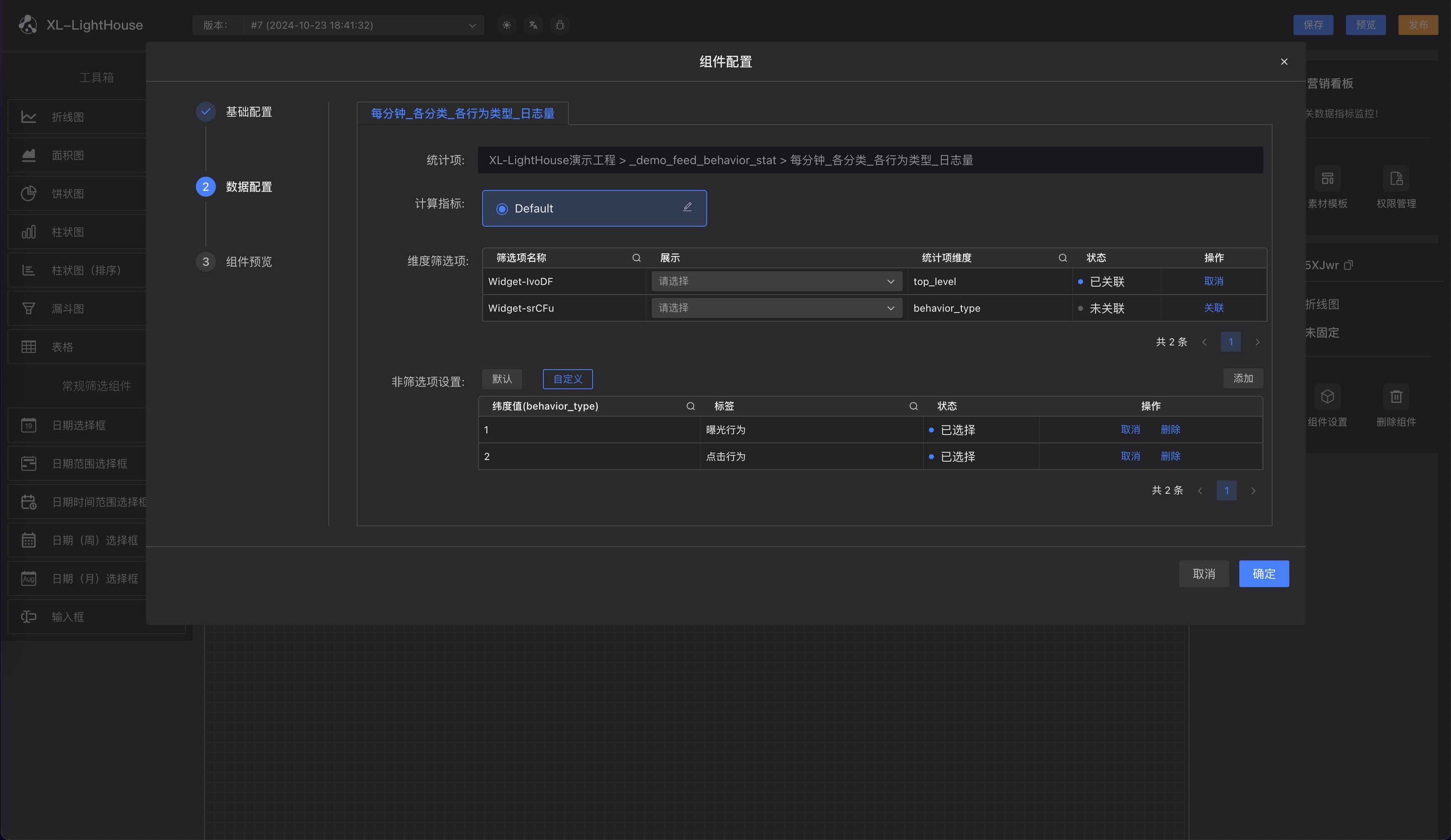
Task: Click the 添加 add button
Action: 1243,378
